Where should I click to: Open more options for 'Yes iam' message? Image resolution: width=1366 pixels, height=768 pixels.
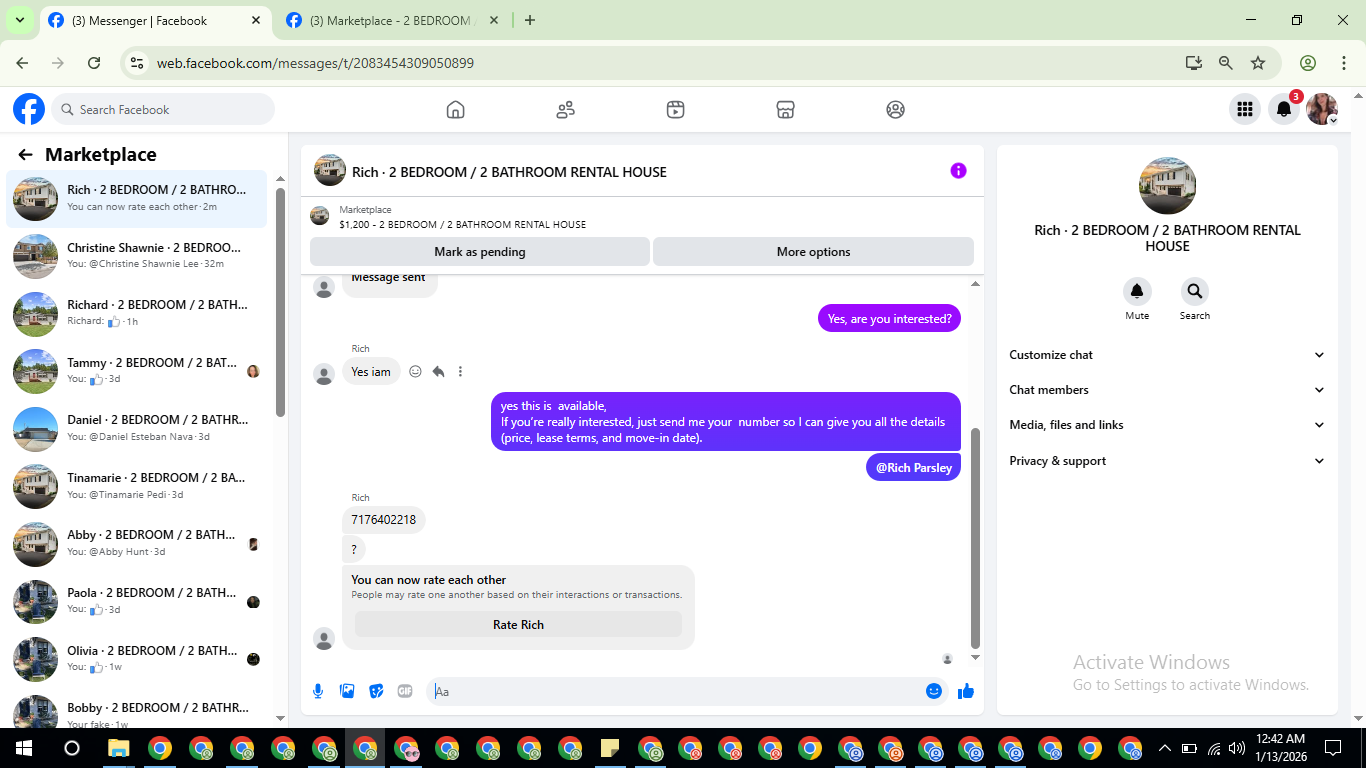(460, 372)
